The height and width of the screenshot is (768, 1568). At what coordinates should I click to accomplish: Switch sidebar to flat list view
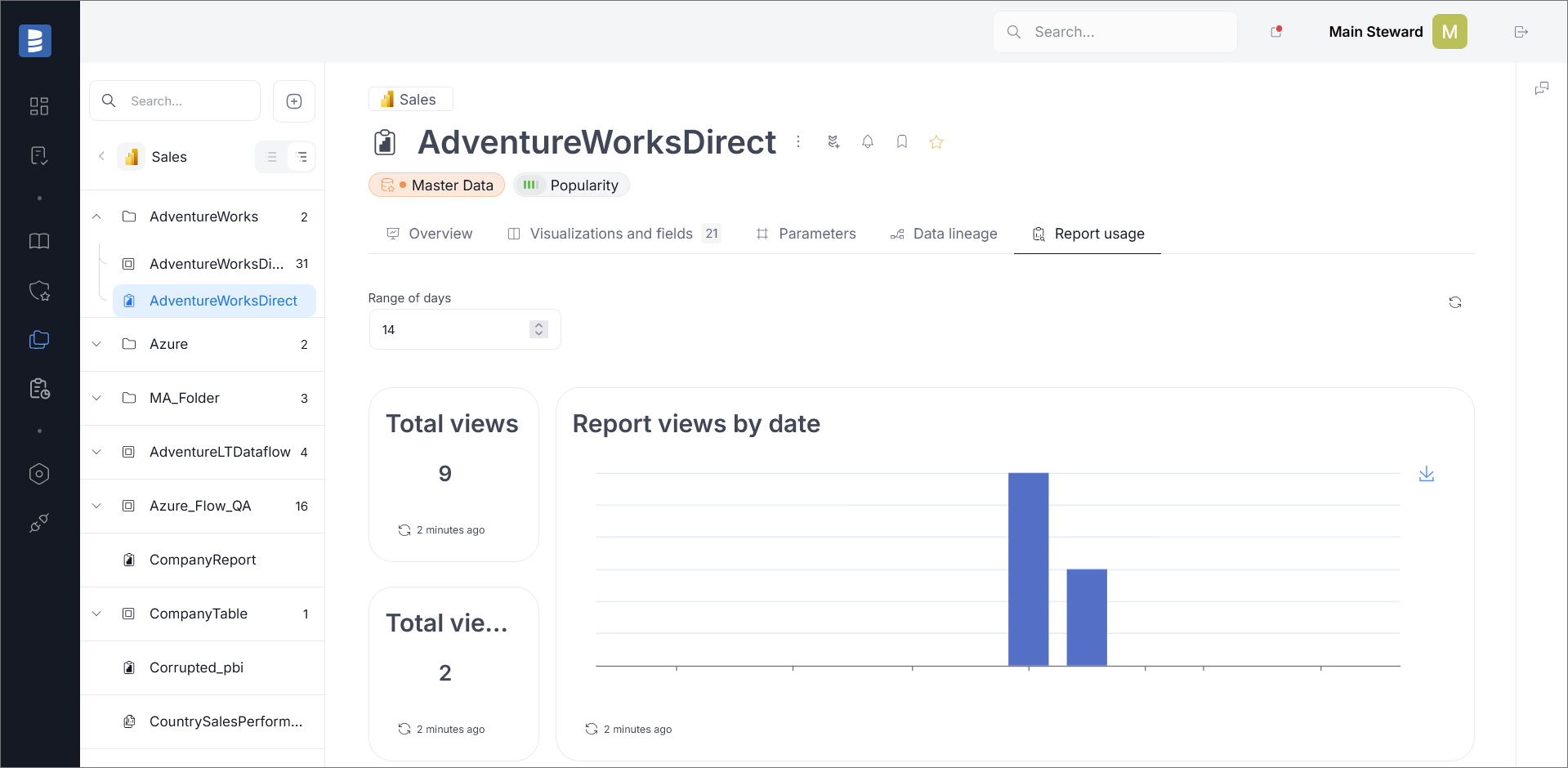click(271, 156)
